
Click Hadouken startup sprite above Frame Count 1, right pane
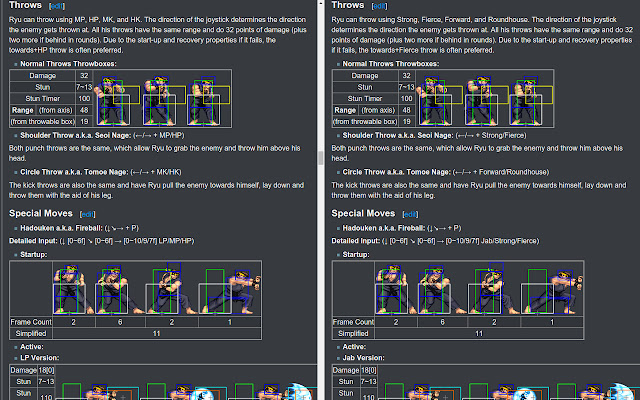point(552,291)
